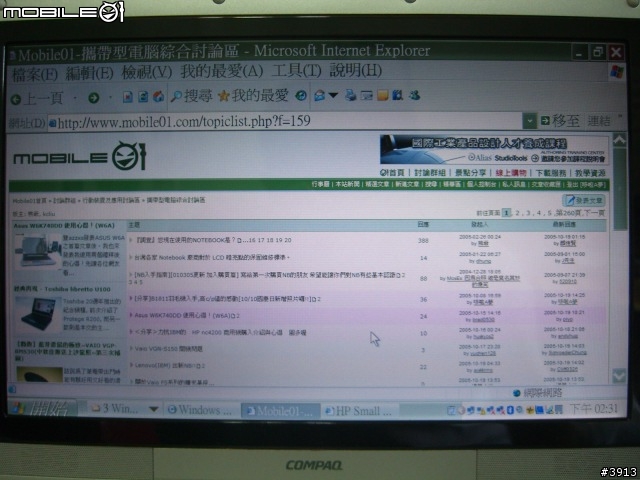
Task: Click the 發表文章 post-article button
Action: pos(583,200)
